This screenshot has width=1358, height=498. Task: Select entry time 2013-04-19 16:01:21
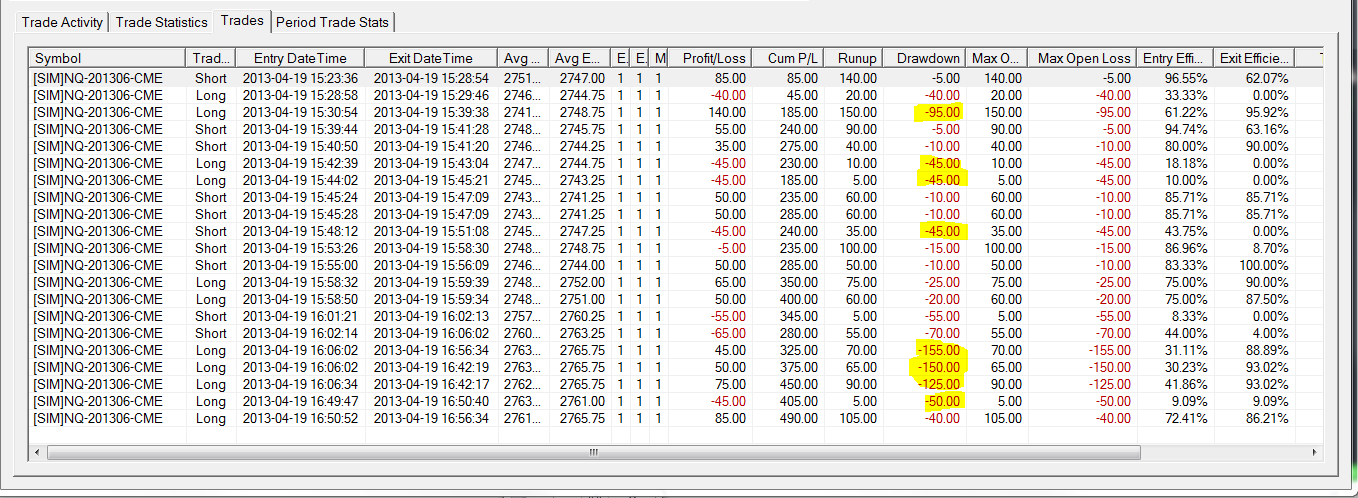(x=300, y=316)
